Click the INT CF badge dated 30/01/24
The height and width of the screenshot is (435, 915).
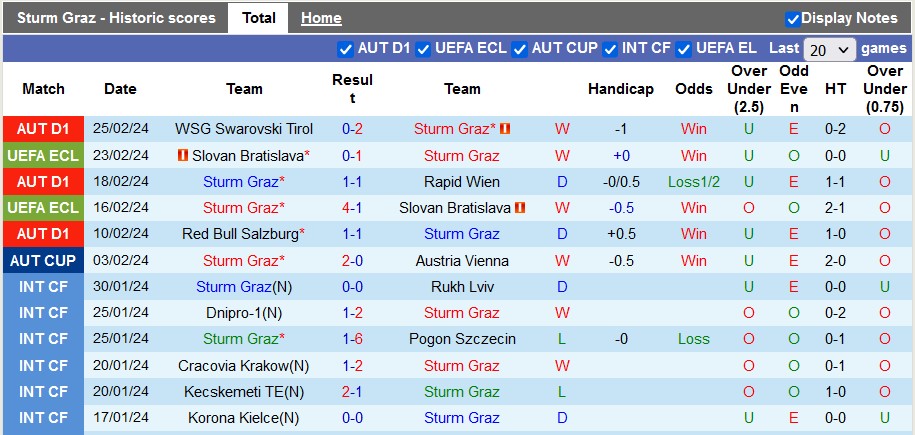(x=43, y=286)
